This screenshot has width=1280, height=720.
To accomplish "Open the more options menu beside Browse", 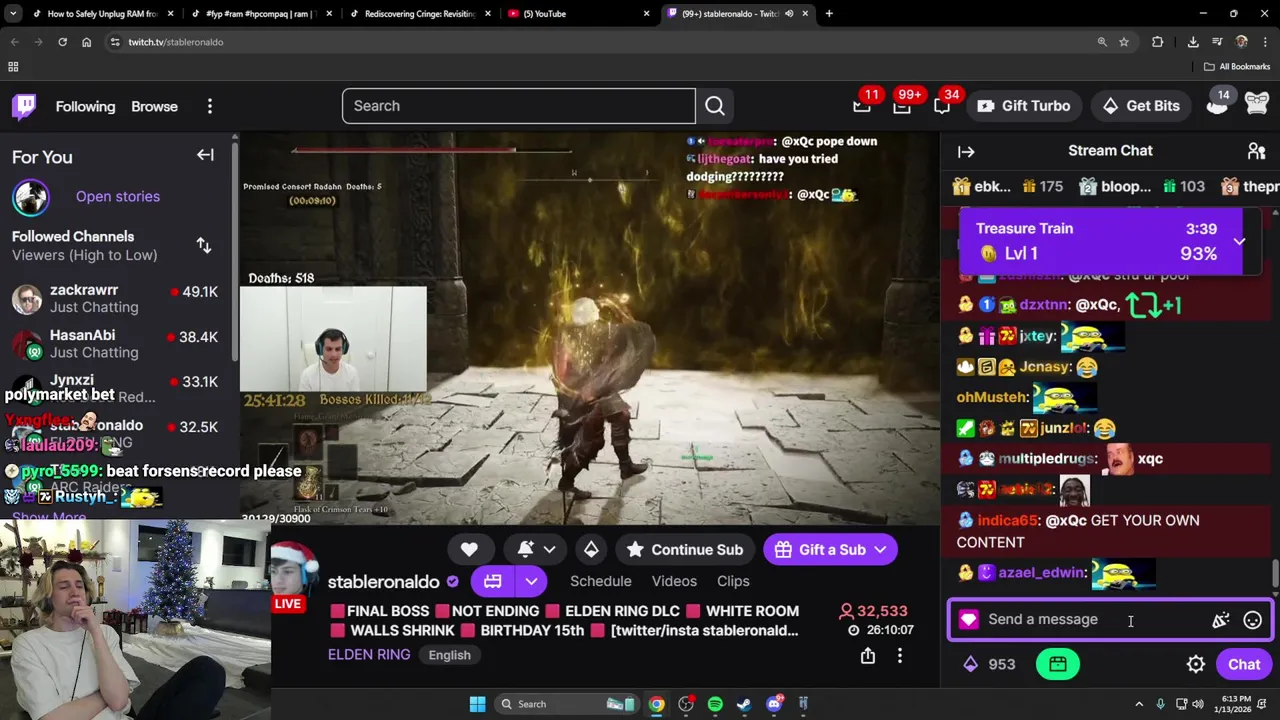I will [x=210, y=106].
